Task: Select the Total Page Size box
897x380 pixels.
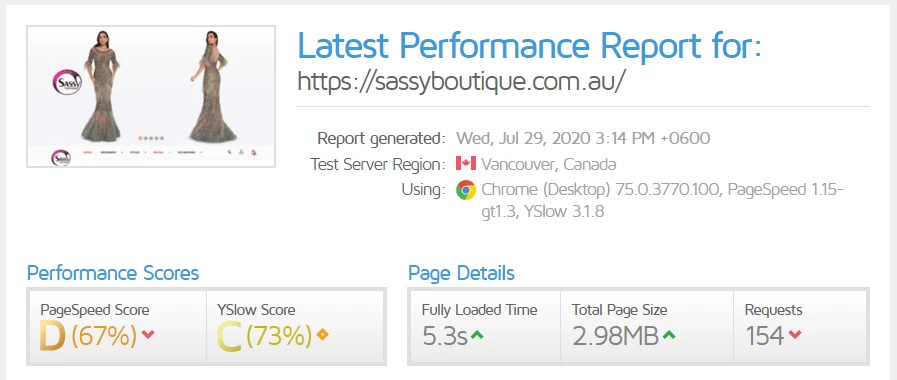Action: [x=647, y=327]
